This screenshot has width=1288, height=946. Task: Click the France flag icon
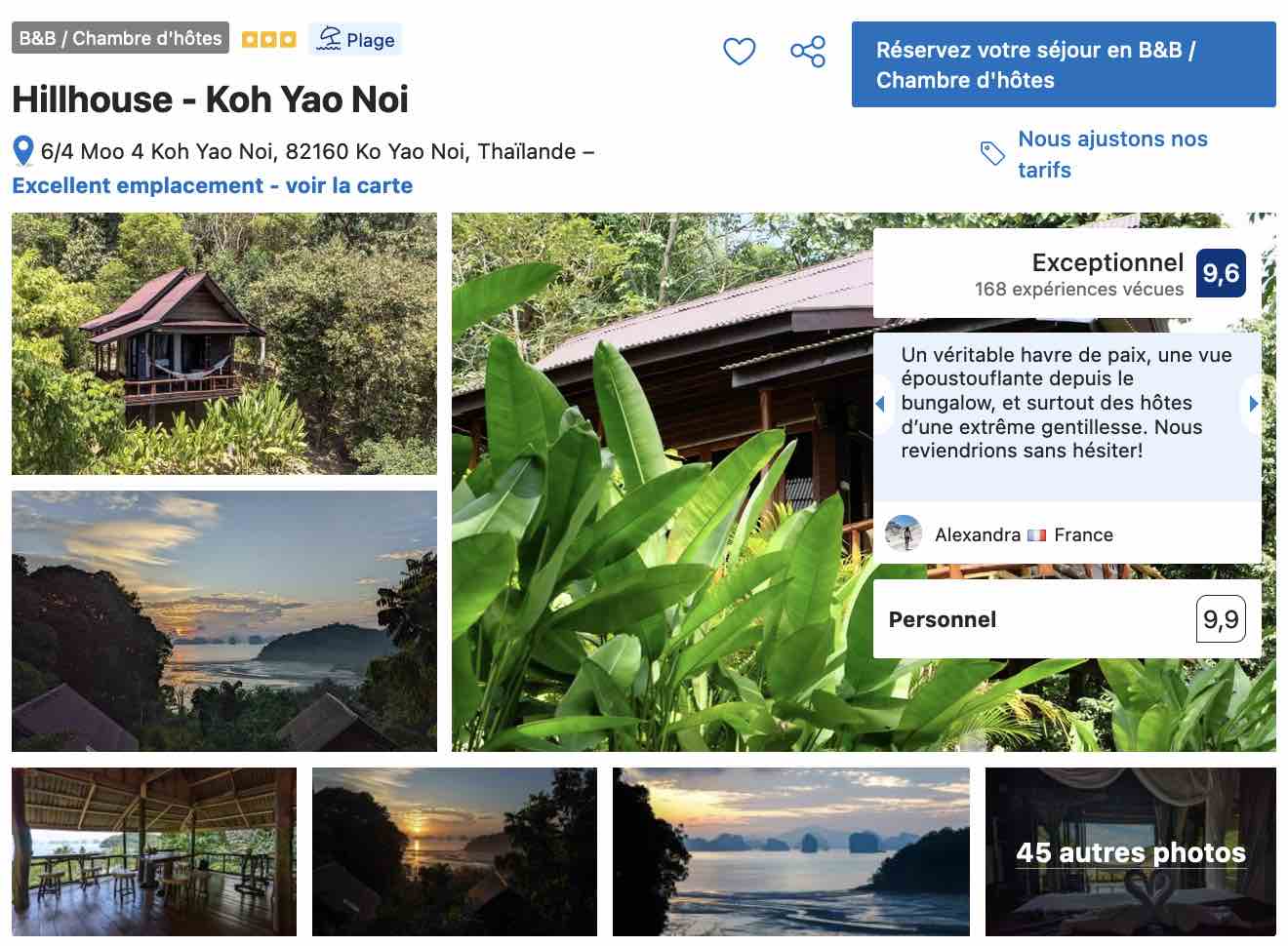(x=1036, y=534)
